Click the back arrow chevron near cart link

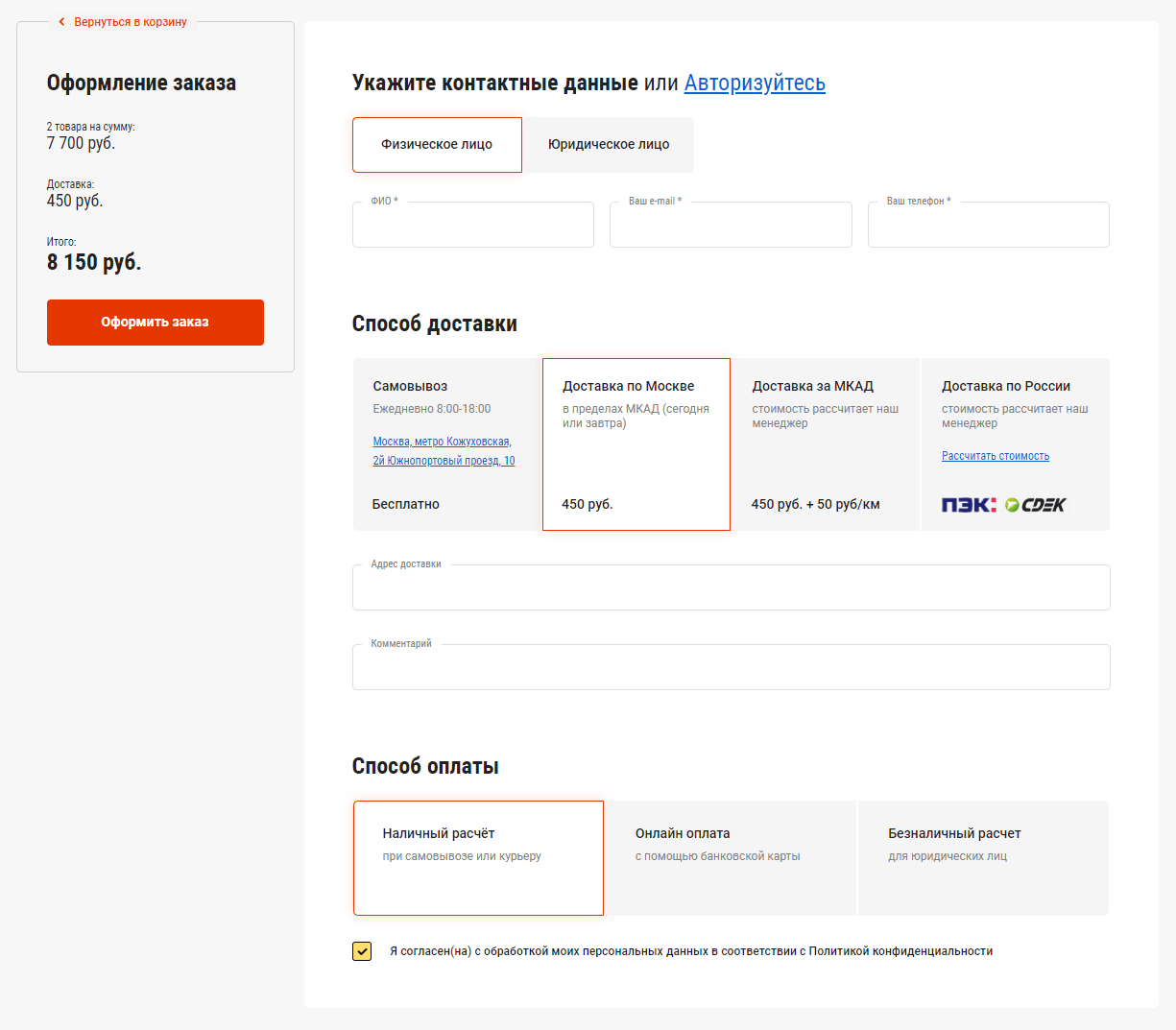tap(61, 22)
